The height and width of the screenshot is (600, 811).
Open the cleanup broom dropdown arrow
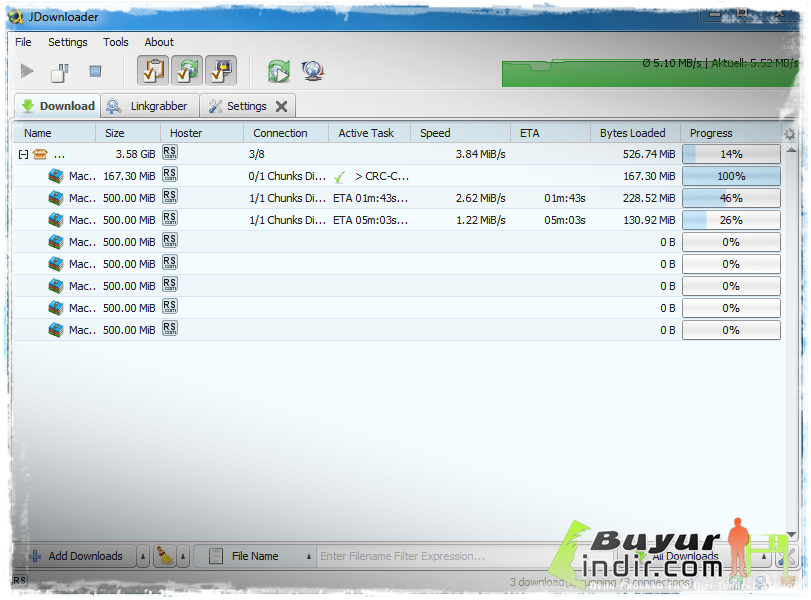point(183,557)
